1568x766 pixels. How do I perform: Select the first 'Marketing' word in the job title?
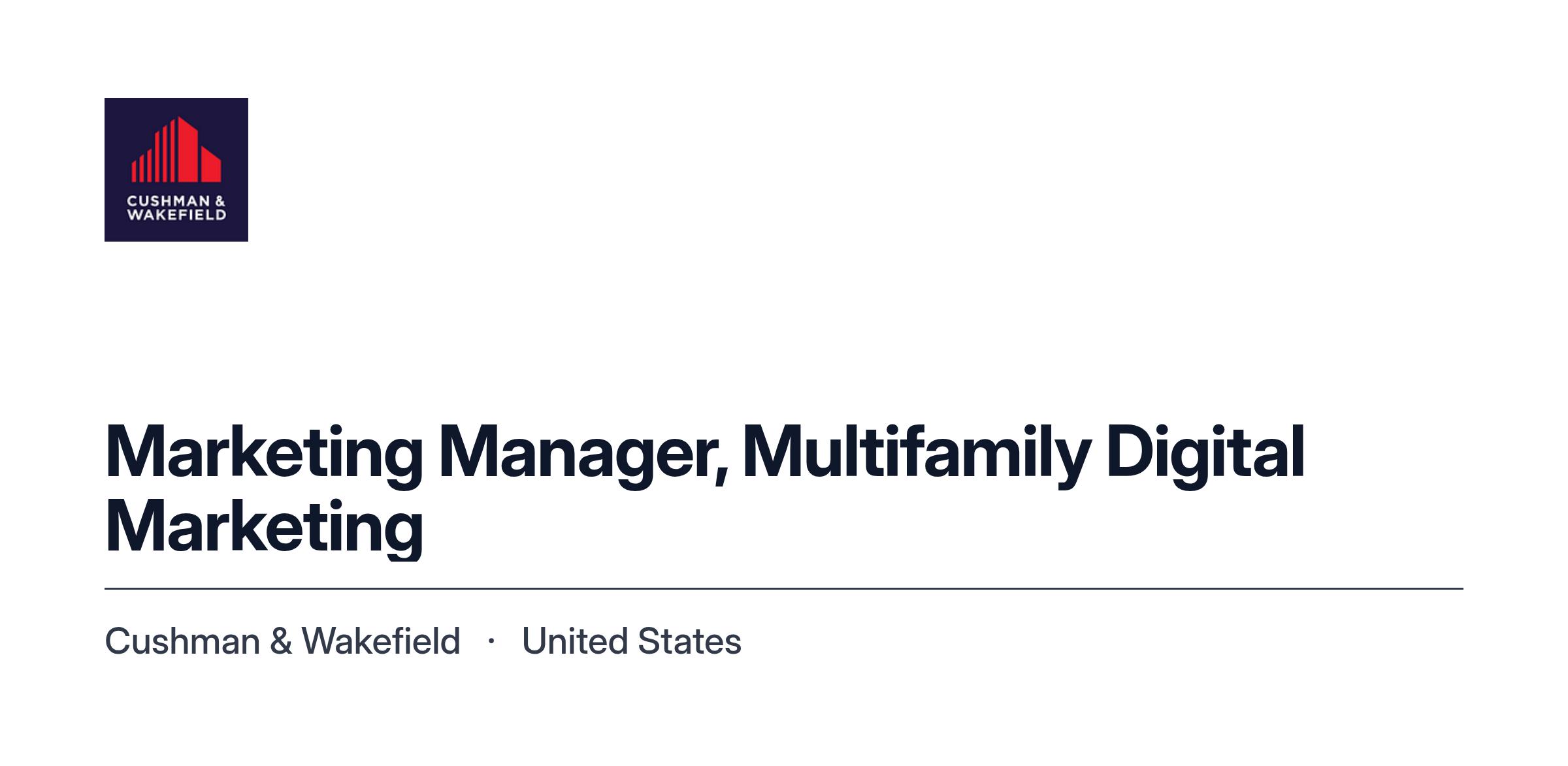264,455
